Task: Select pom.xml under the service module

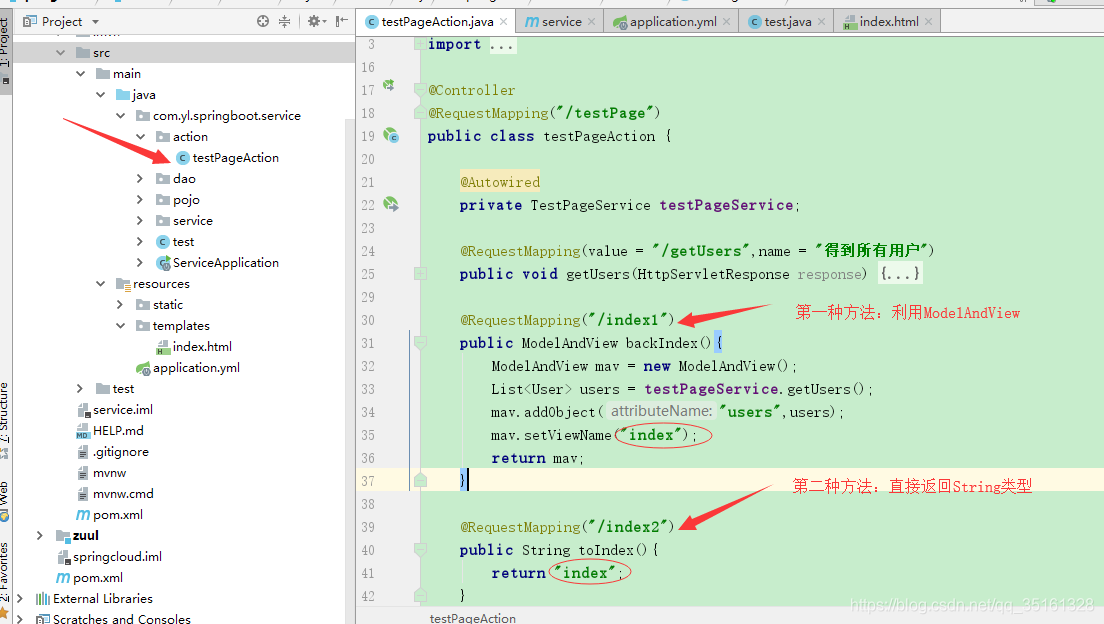Action: (x=117, y=515)
